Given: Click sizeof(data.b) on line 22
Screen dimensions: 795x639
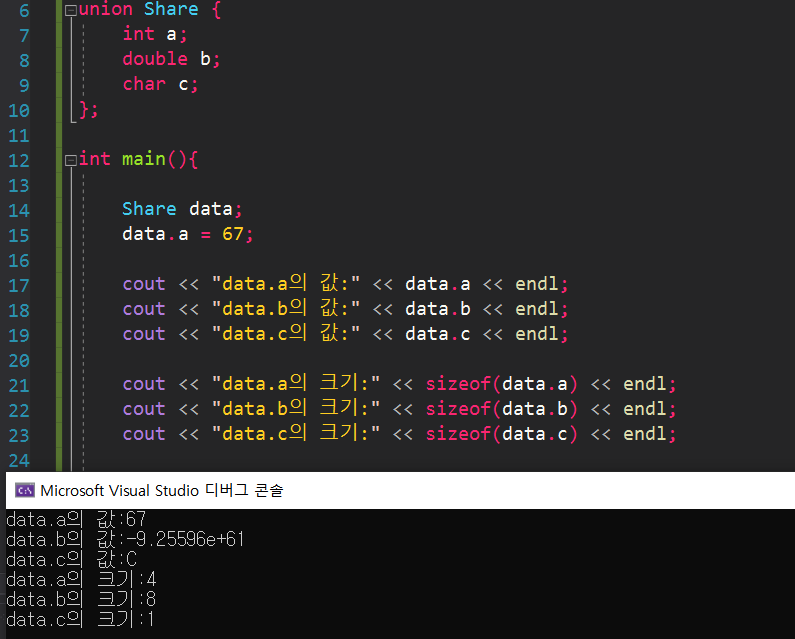Looking at the screenshot, I should point(501,409).
